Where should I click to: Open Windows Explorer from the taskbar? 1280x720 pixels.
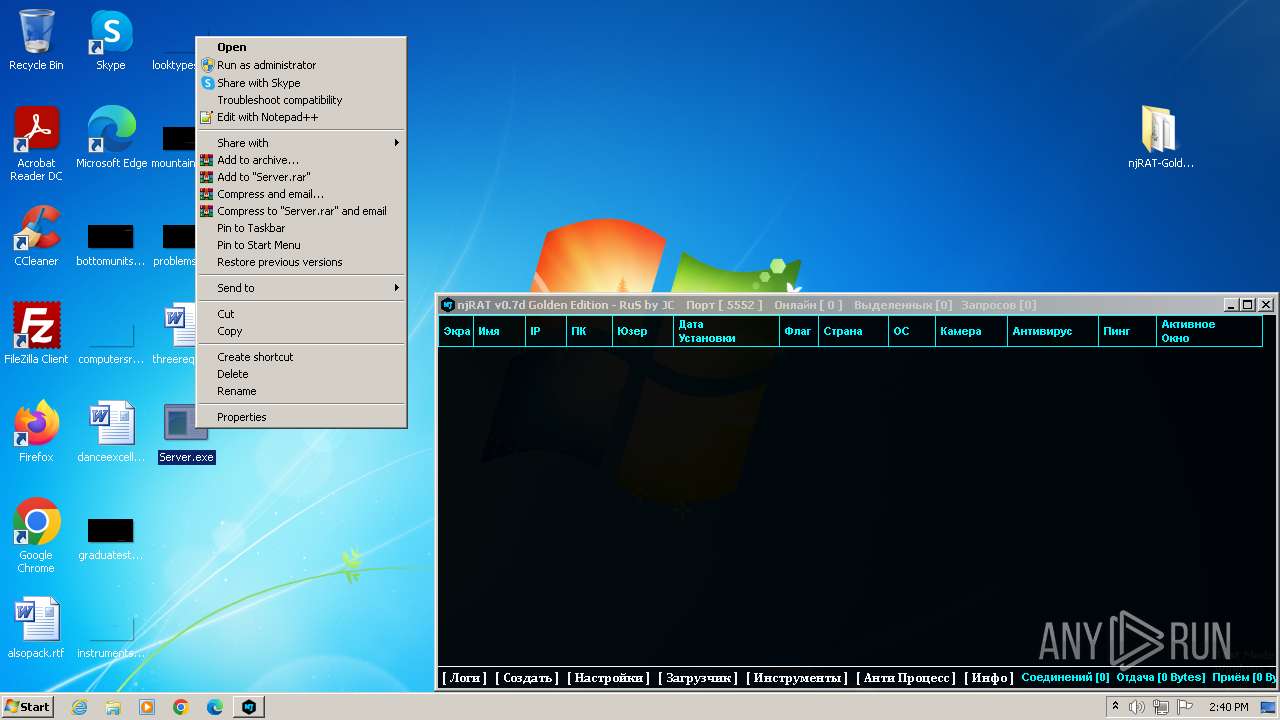click(x=113, y=707)
